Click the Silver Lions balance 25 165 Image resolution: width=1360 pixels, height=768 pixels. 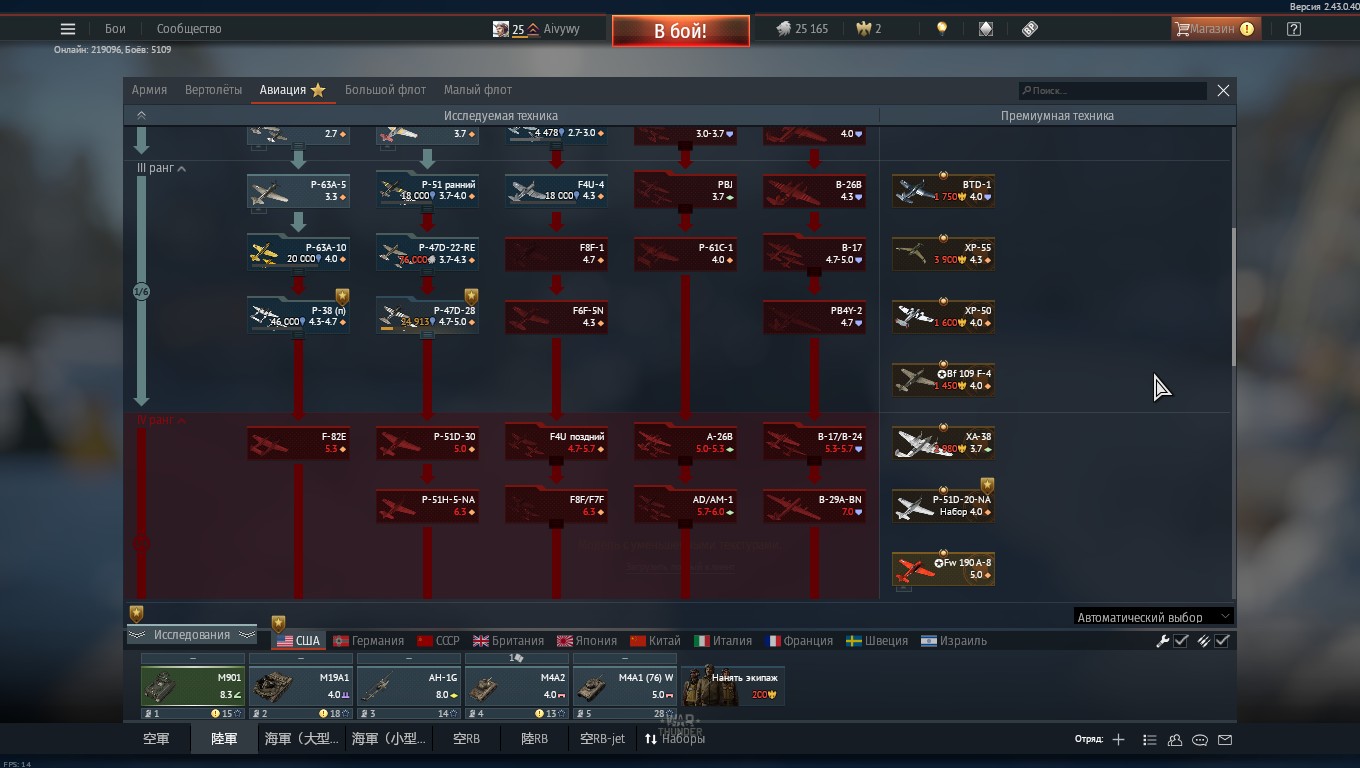(802, 29)
